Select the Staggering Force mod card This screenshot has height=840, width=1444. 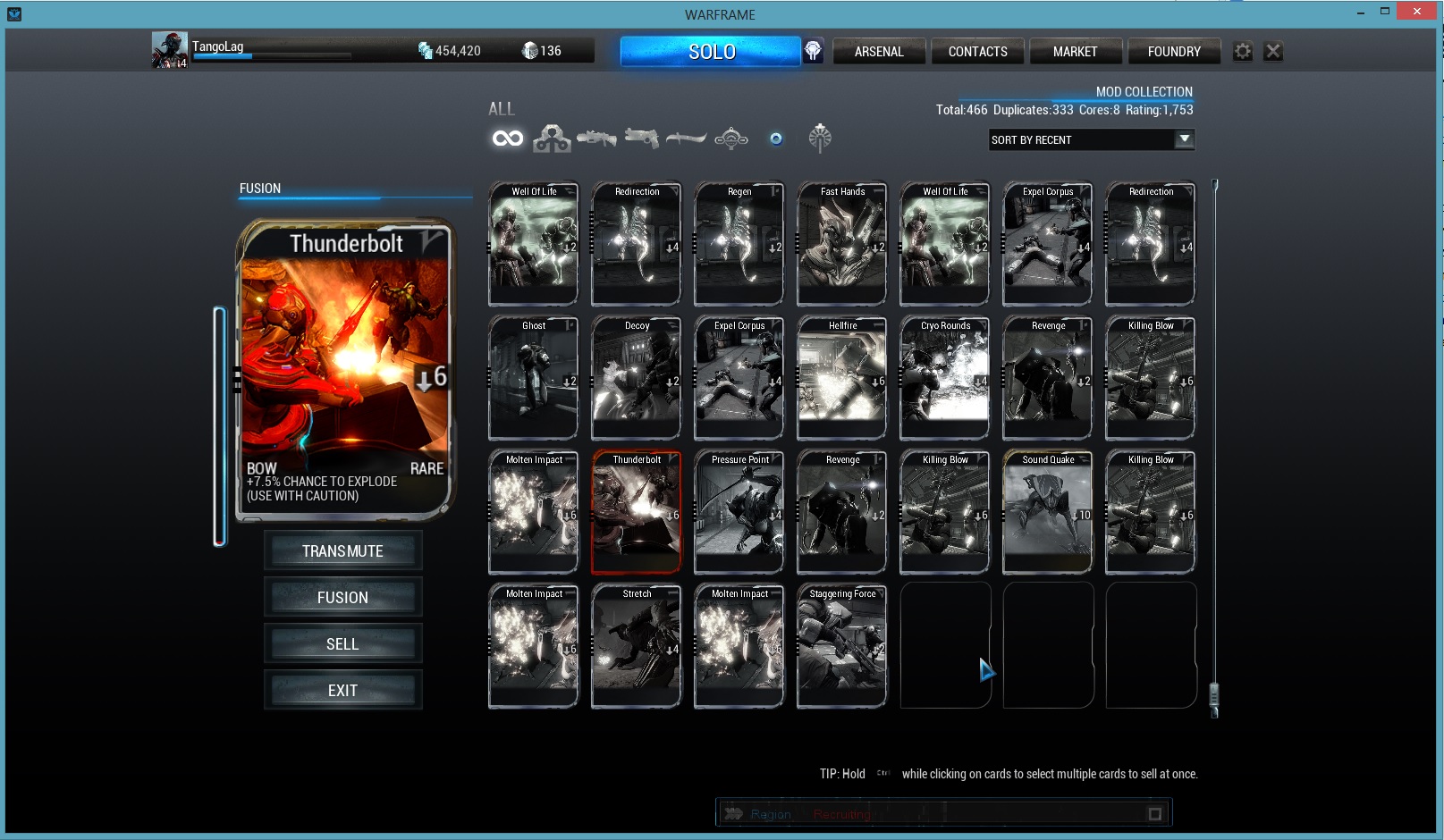pos(842,646)
